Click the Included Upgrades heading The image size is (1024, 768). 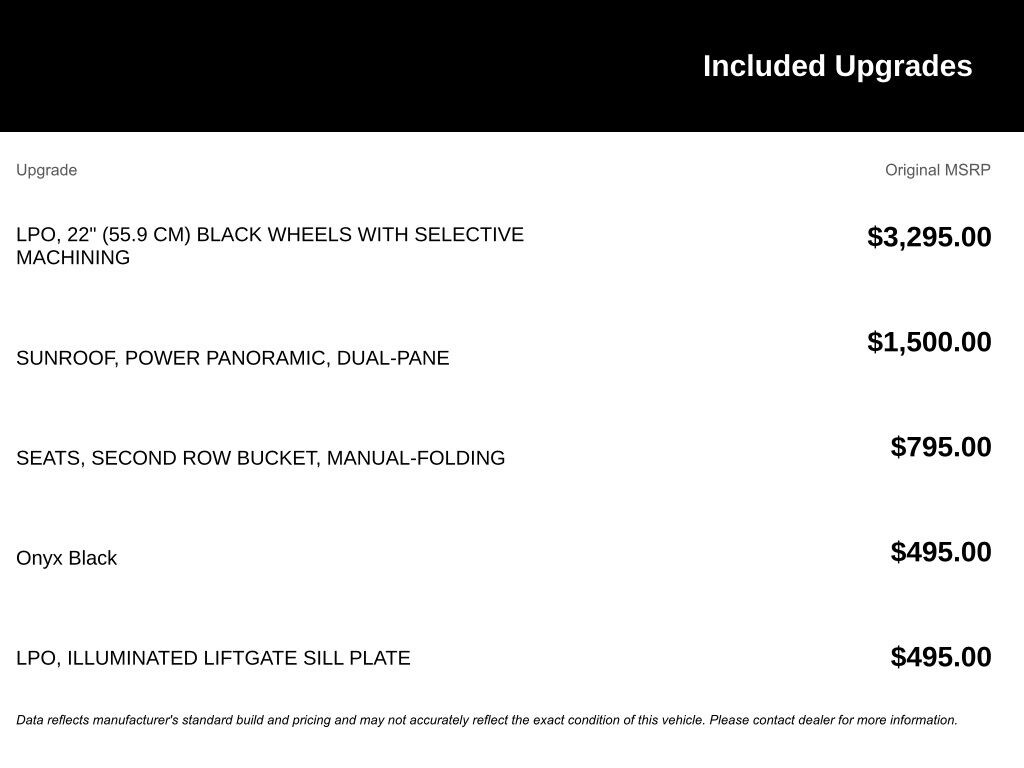coord(837,66)
